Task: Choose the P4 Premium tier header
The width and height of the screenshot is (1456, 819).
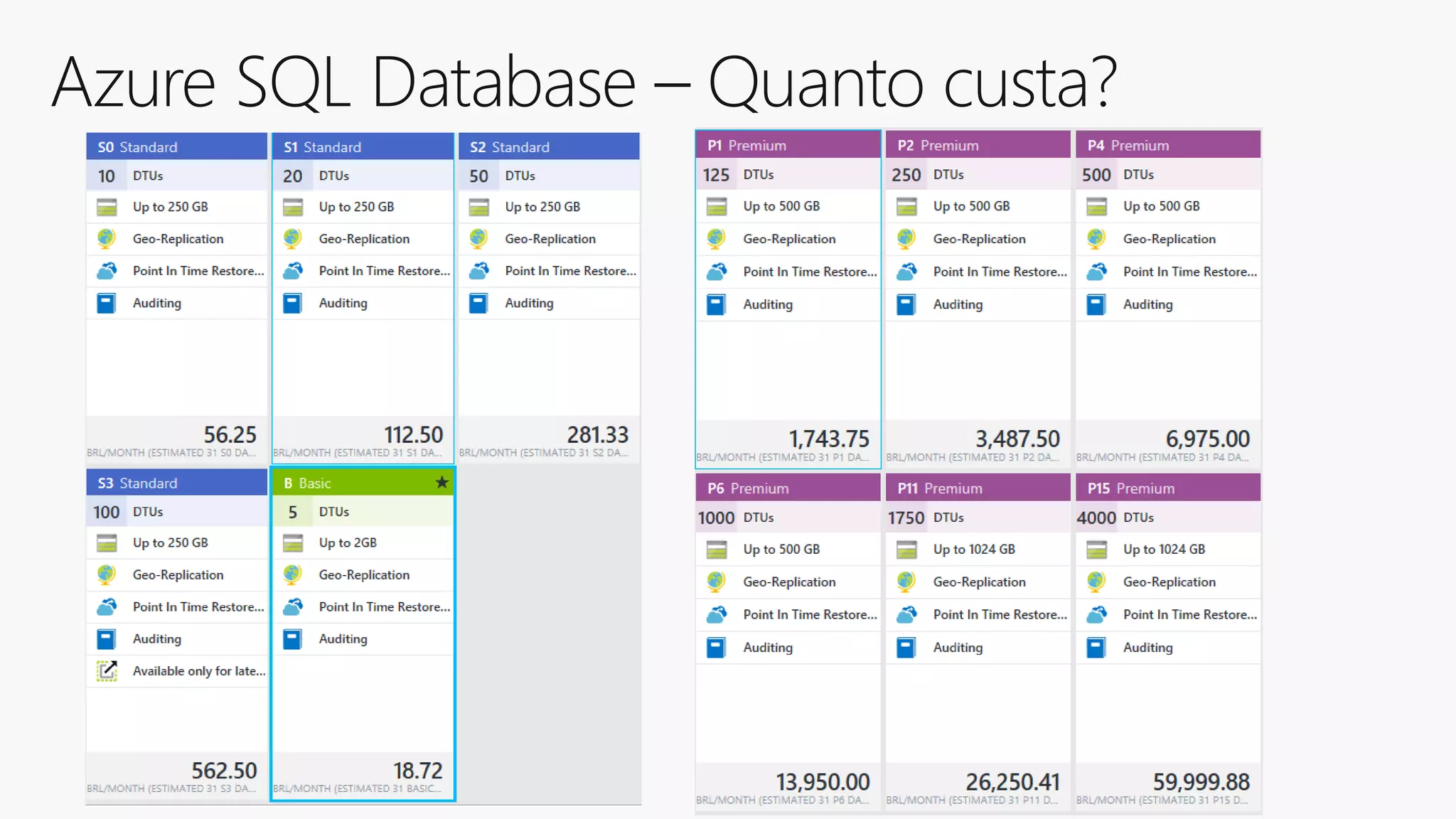Action: 1168,145
